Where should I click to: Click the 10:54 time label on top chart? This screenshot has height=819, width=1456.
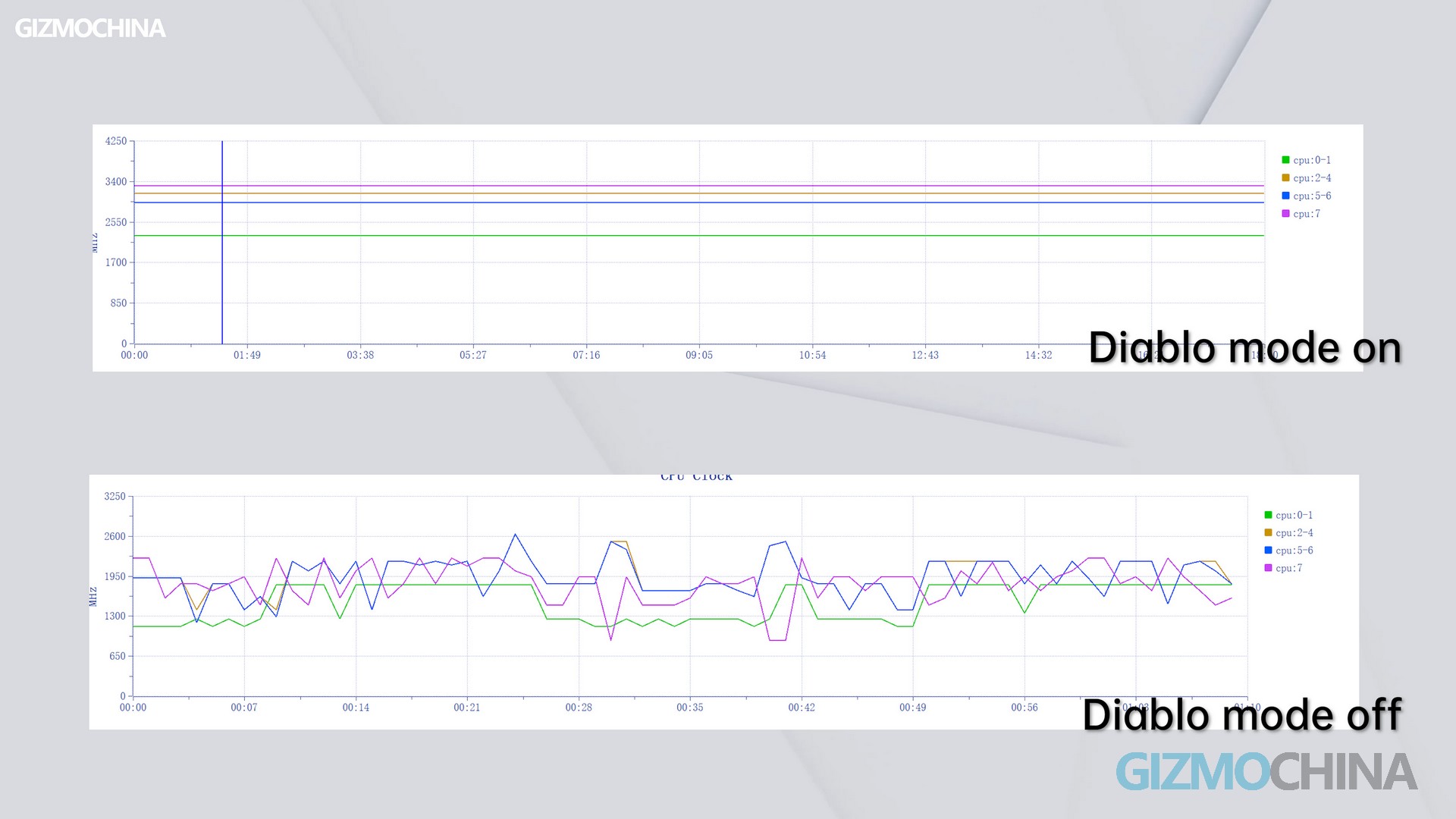pos(812,355)
